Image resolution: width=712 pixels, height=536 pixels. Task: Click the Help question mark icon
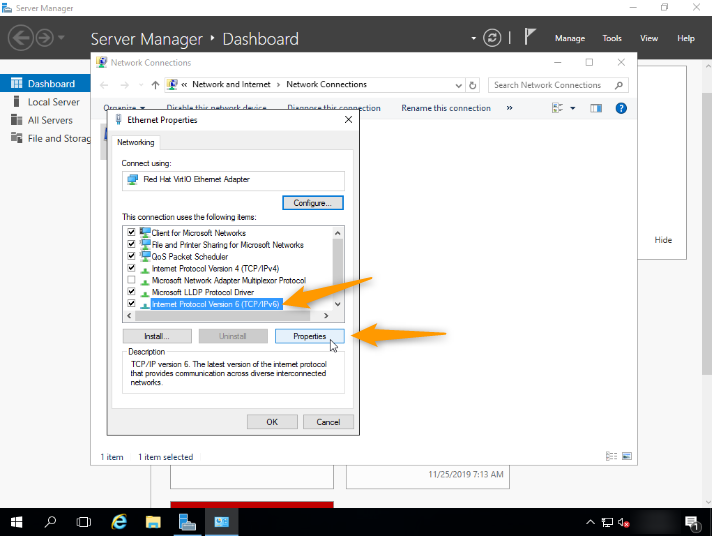coord(621,108)
